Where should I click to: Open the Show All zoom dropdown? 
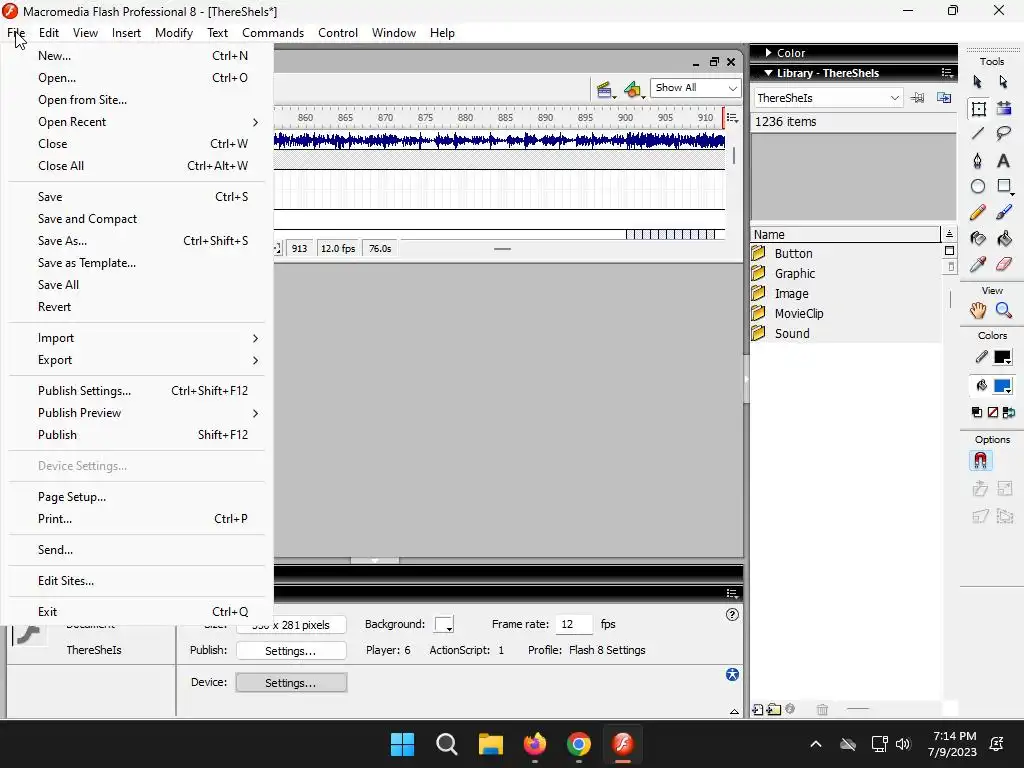coord(695,88)
